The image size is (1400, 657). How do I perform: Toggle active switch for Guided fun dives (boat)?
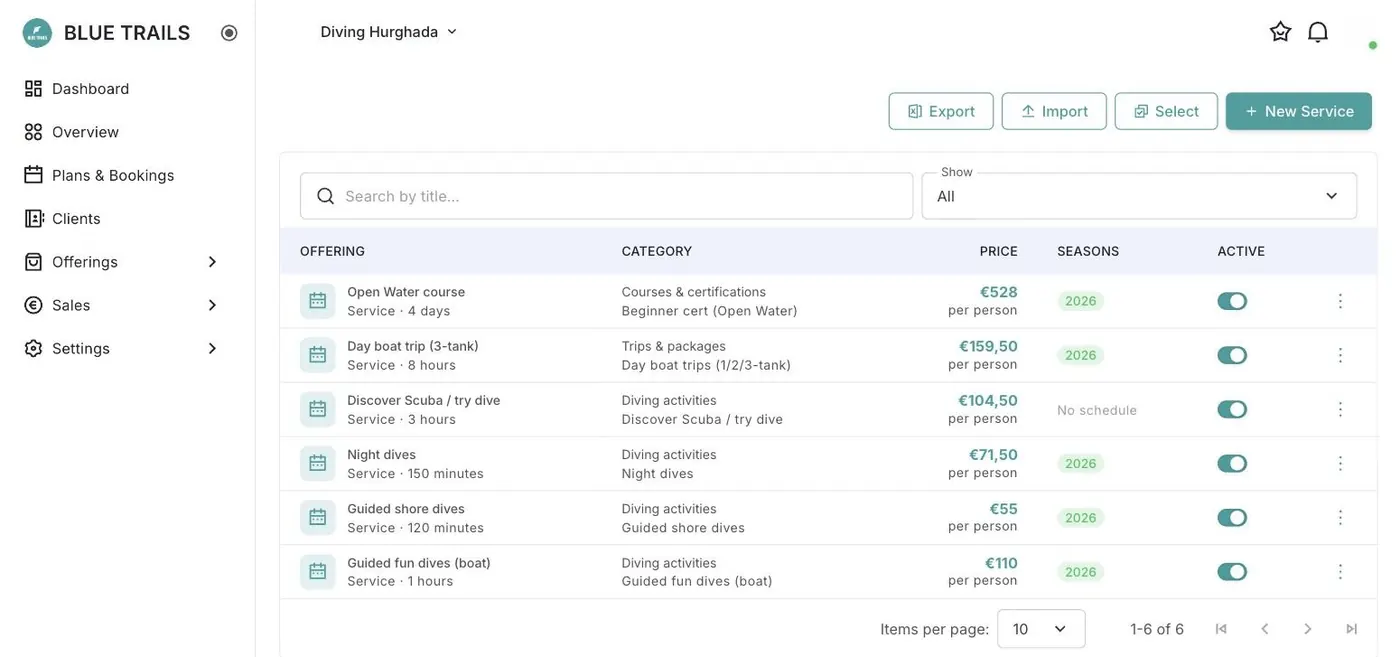click(x=1232, y=571)
